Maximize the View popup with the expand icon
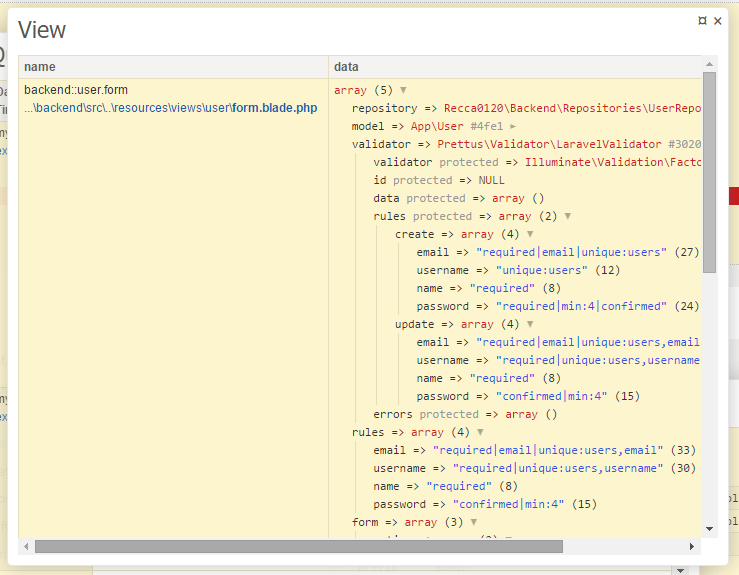739x575 pixels. (x=702, y=20)
